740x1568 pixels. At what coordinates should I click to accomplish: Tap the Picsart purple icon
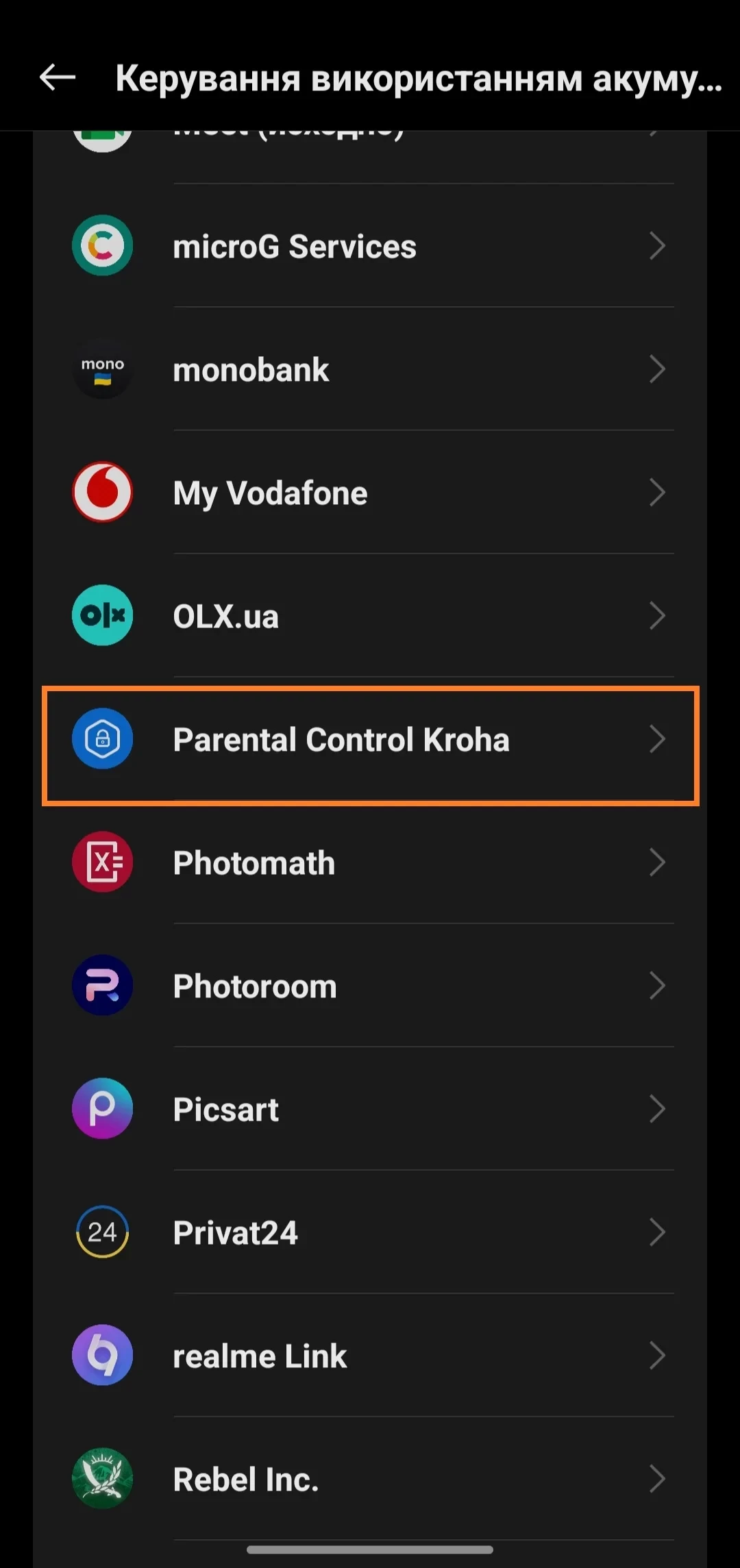point(102,1109)
